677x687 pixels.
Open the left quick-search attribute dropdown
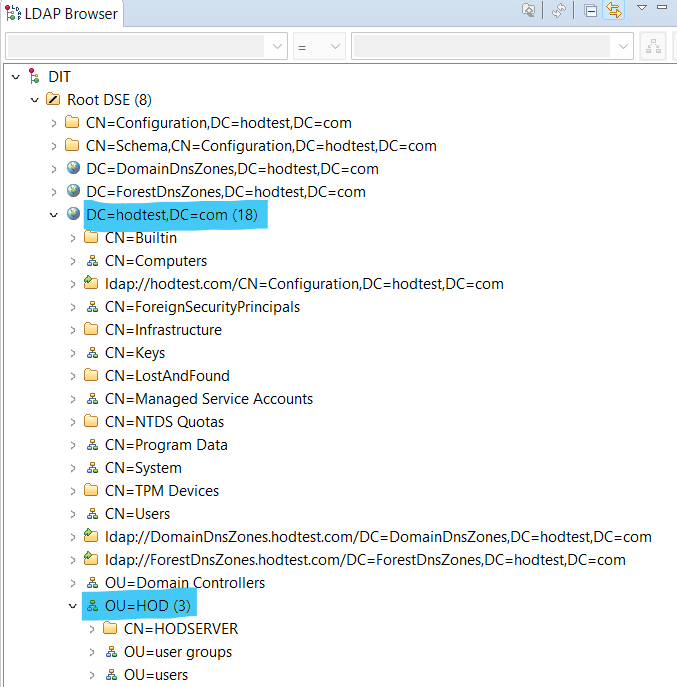click(277, 46)
